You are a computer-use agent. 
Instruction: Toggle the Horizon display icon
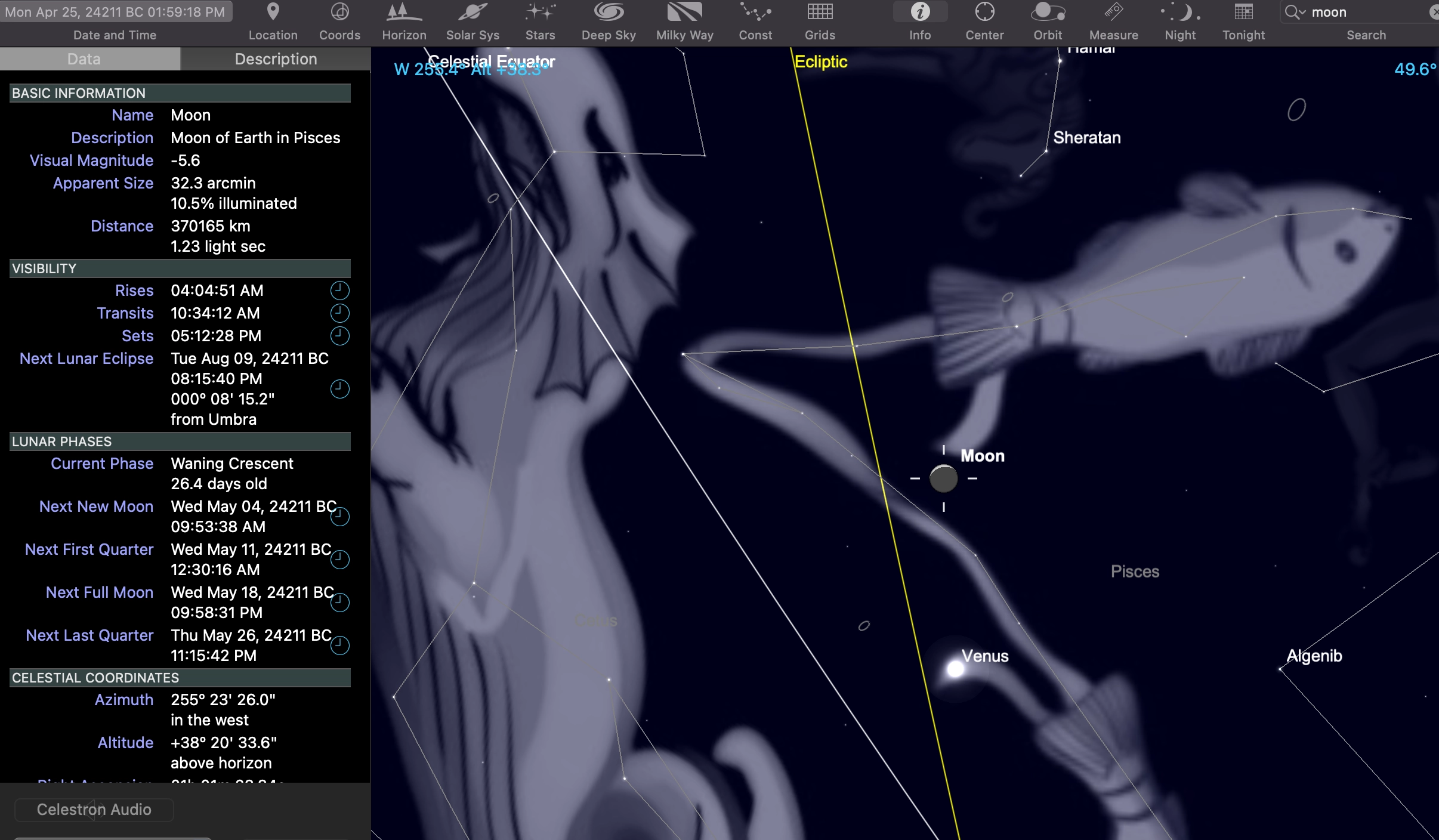point(404,13)
